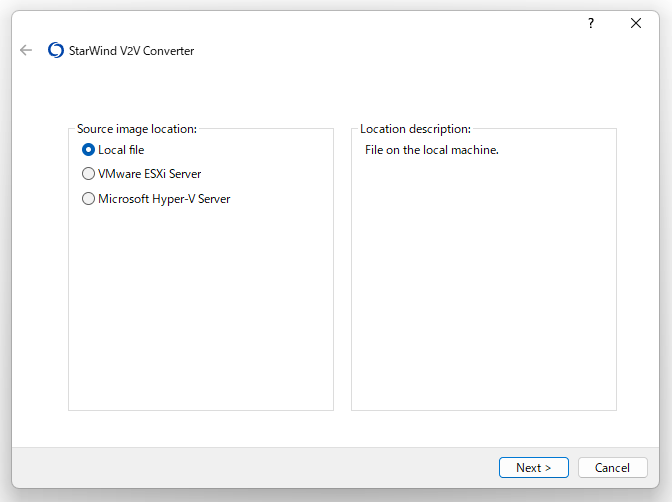
Task: Click the StarWind swirl logo icon
Action: 56,50
